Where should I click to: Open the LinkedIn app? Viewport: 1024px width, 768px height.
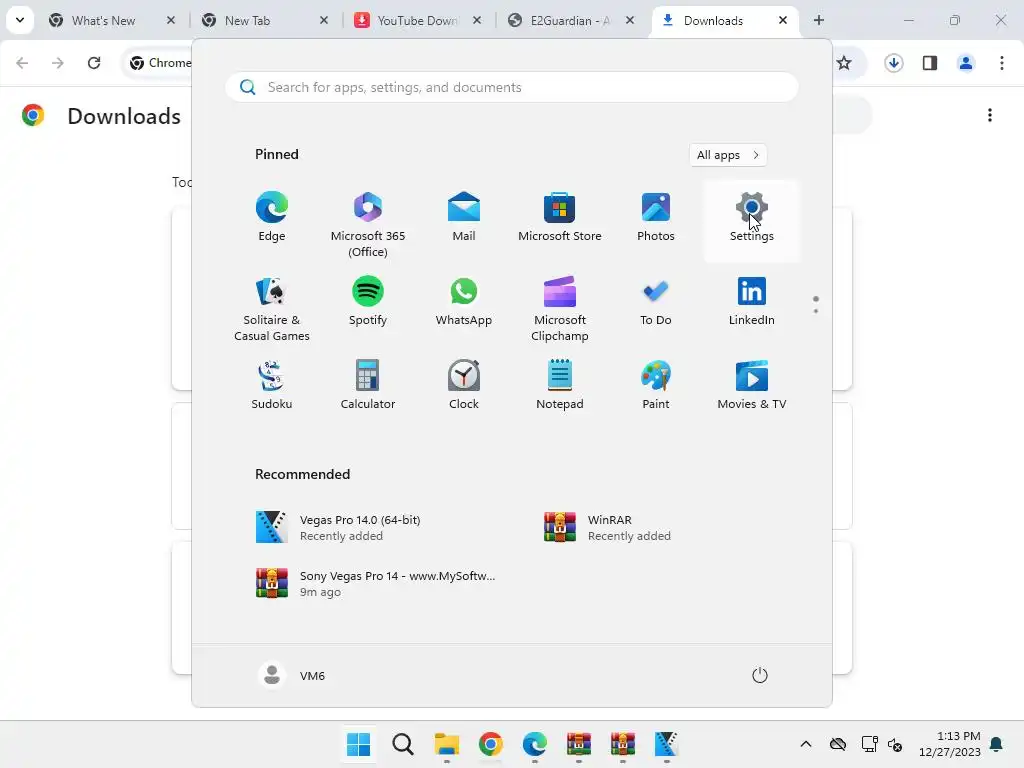coord(752,302)
